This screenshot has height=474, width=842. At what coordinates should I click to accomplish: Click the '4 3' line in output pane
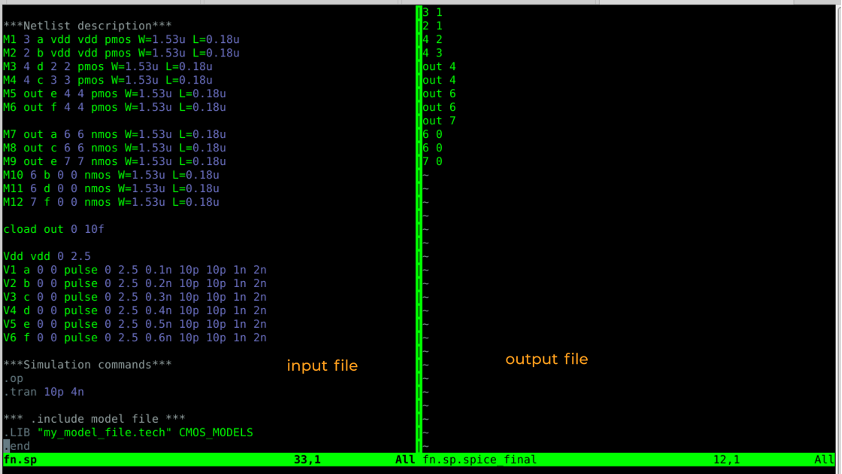432,53
